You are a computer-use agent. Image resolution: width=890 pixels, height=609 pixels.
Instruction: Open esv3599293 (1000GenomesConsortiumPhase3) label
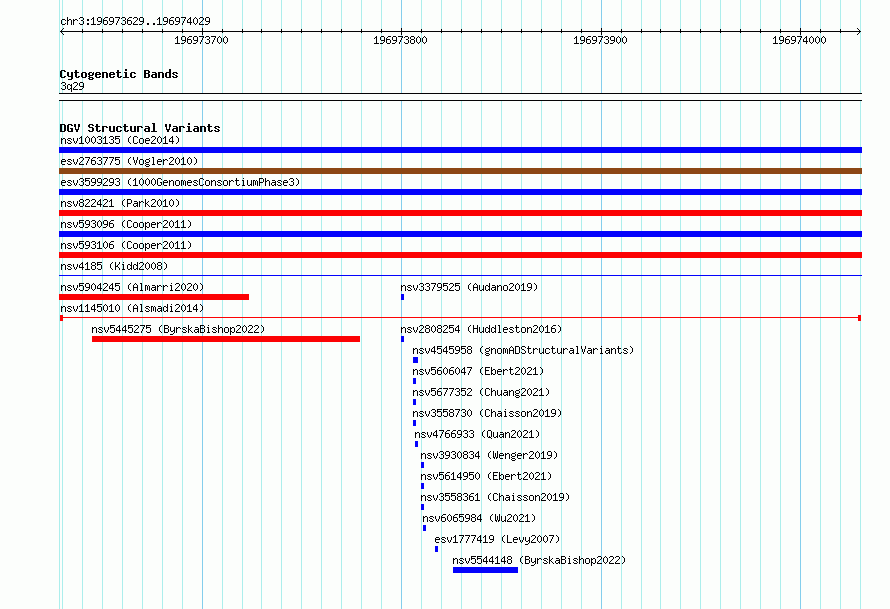point(180,182)
